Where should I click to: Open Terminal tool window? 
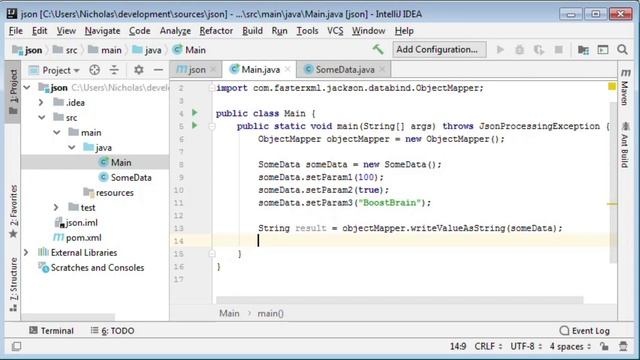[x=51, y=331]
